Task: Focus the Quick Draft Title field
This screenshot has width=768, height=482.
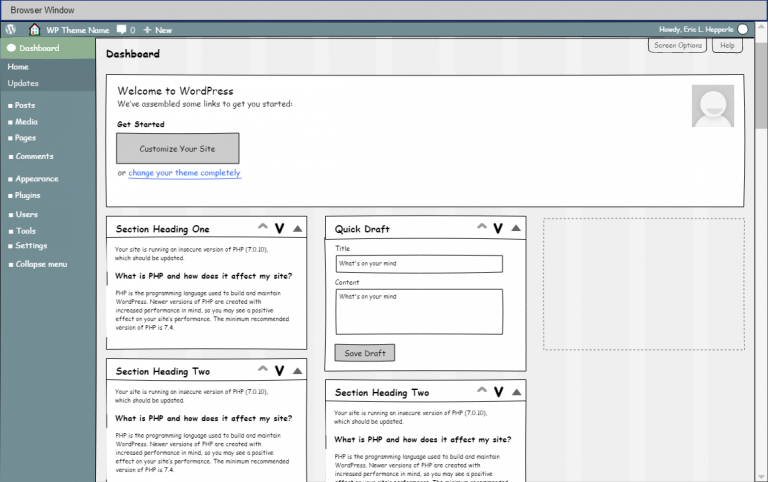Action: (x=419, y=264)
